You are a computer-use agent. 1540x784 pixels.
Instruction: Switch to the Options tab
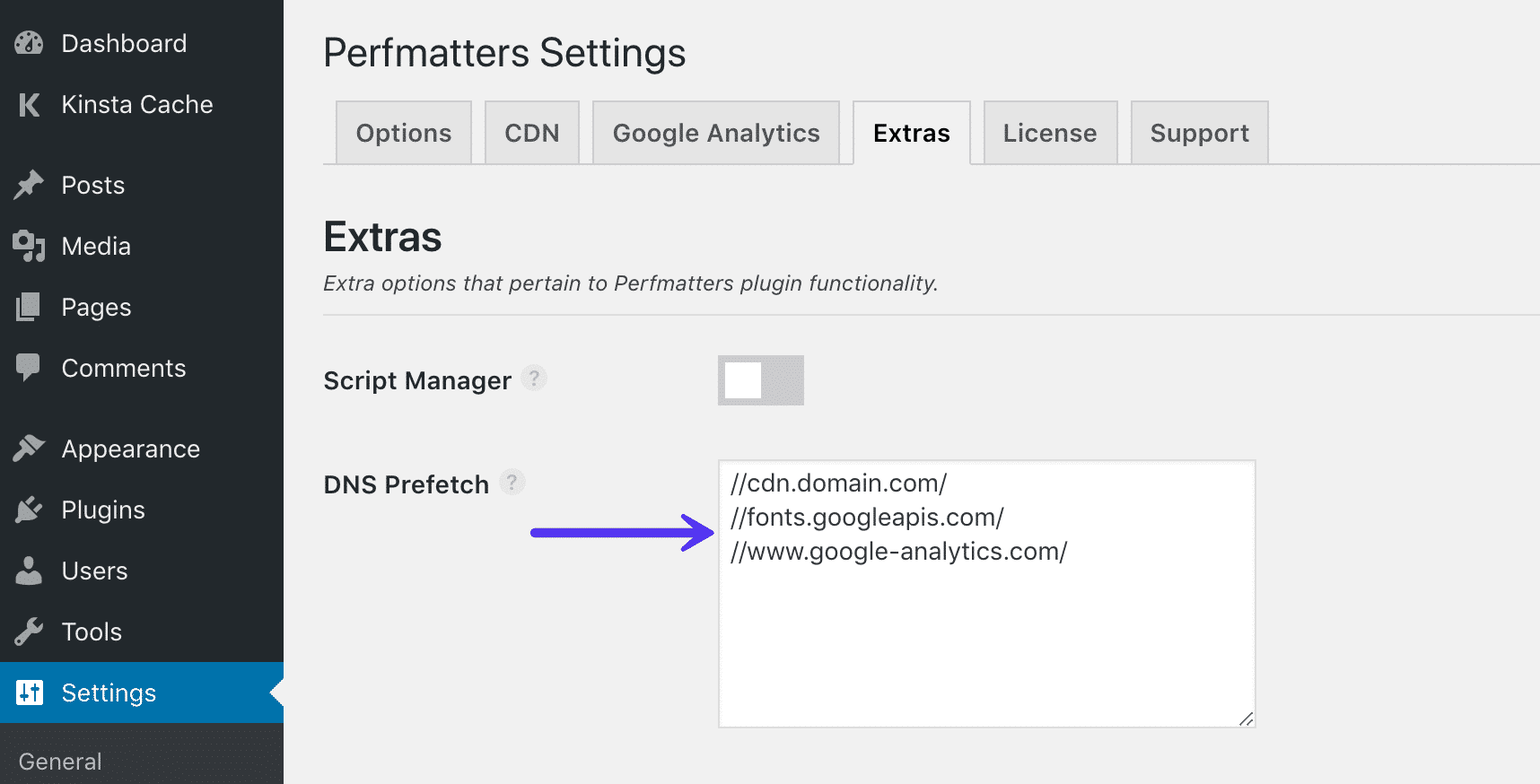404,133
